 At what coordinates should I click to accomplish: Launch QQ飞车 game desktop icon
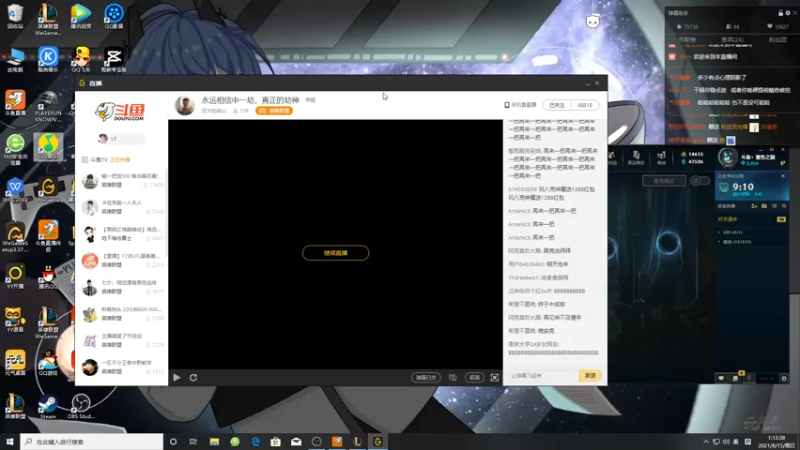81,59
